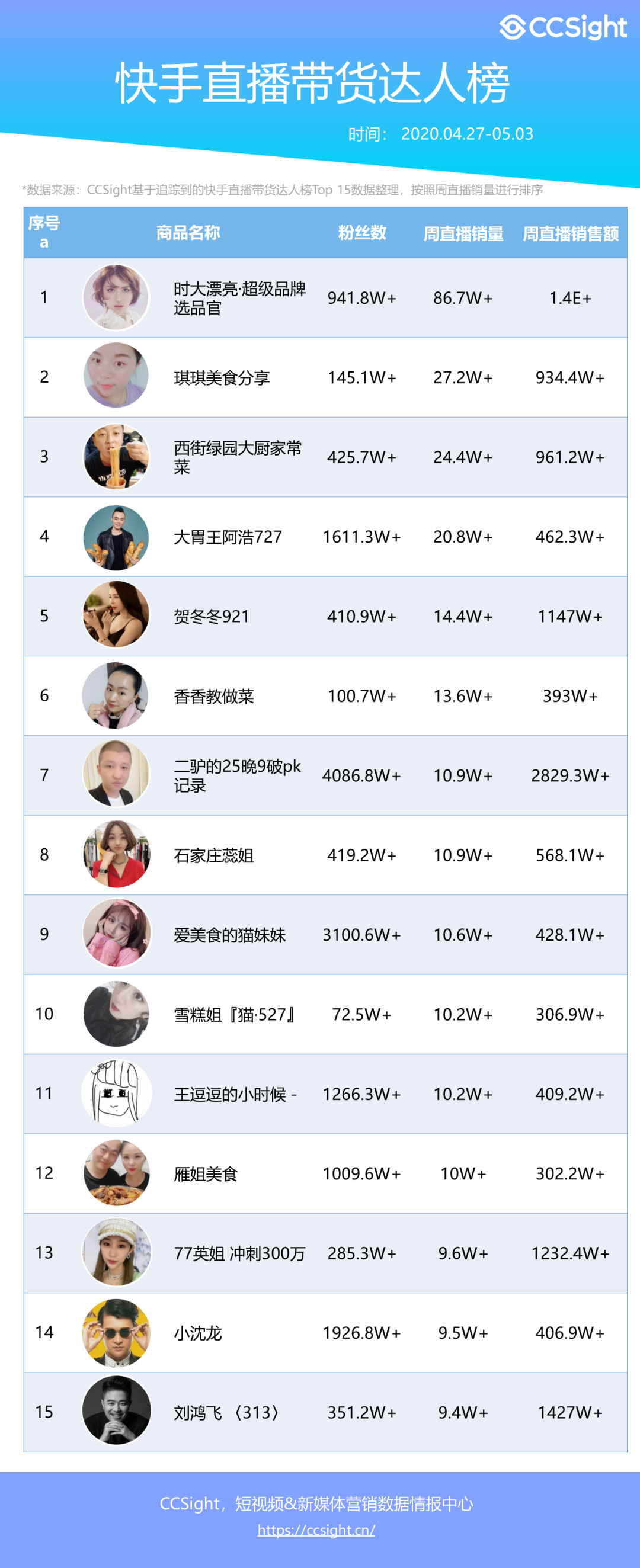This screenshot has height=1568, width=640.
Task: Click the CCSight logo icon
Action: tap(512, 27)
